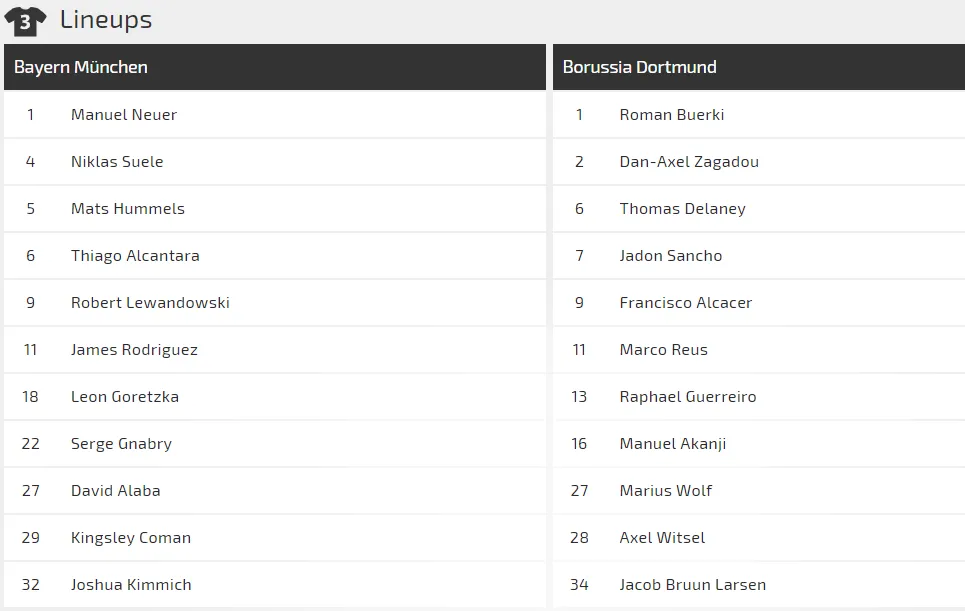
Task: Click Marco Reus's name
Action: point(664,350)
